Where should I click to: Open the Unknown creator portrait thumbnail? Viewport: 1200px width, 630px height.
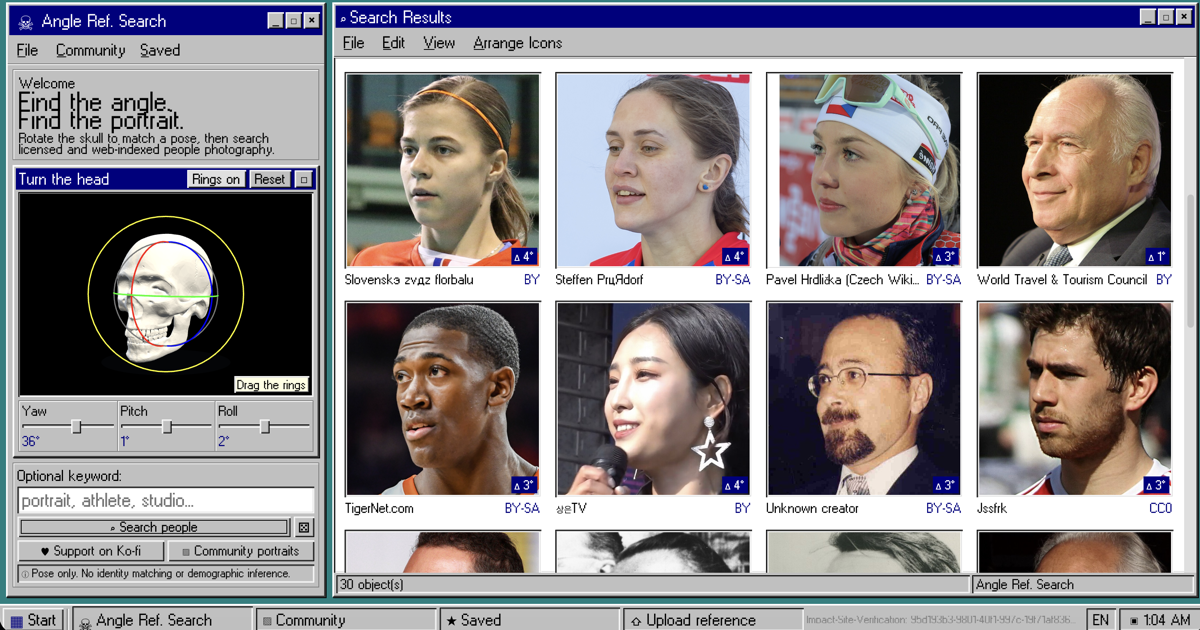point(864,399)
